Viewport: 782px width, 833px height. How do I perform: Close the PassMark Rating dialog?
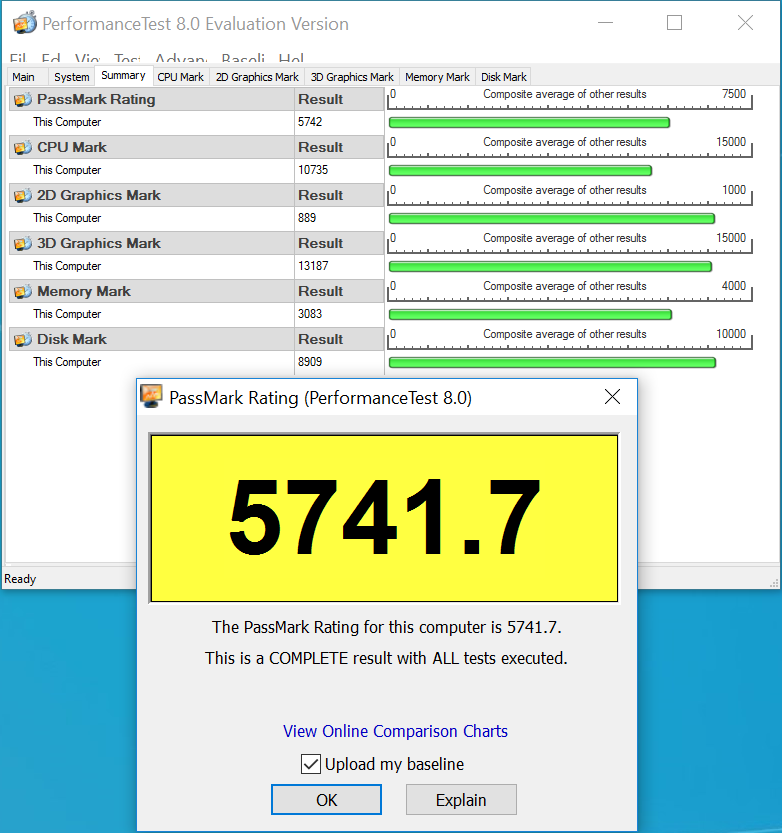click(612, 396)
